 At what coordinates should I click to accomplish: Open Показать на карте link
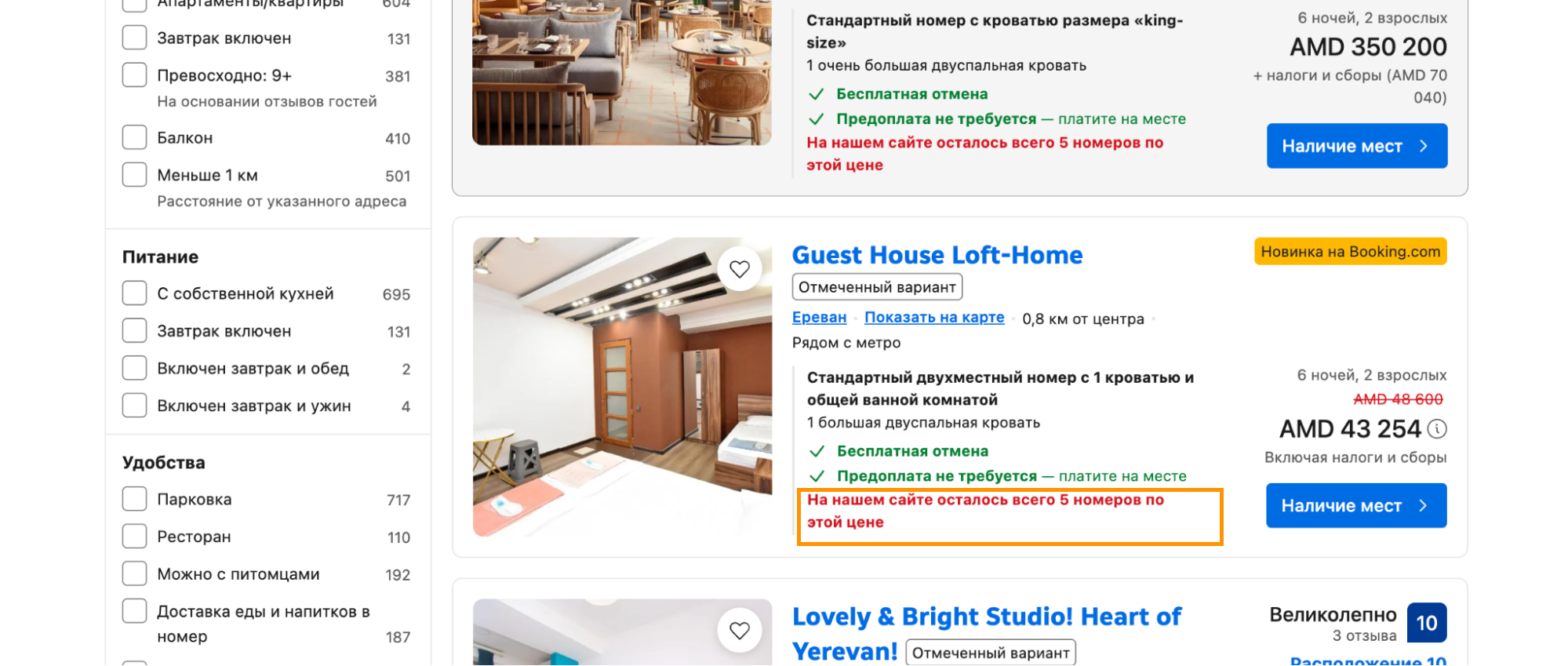[x=934, y=318]
